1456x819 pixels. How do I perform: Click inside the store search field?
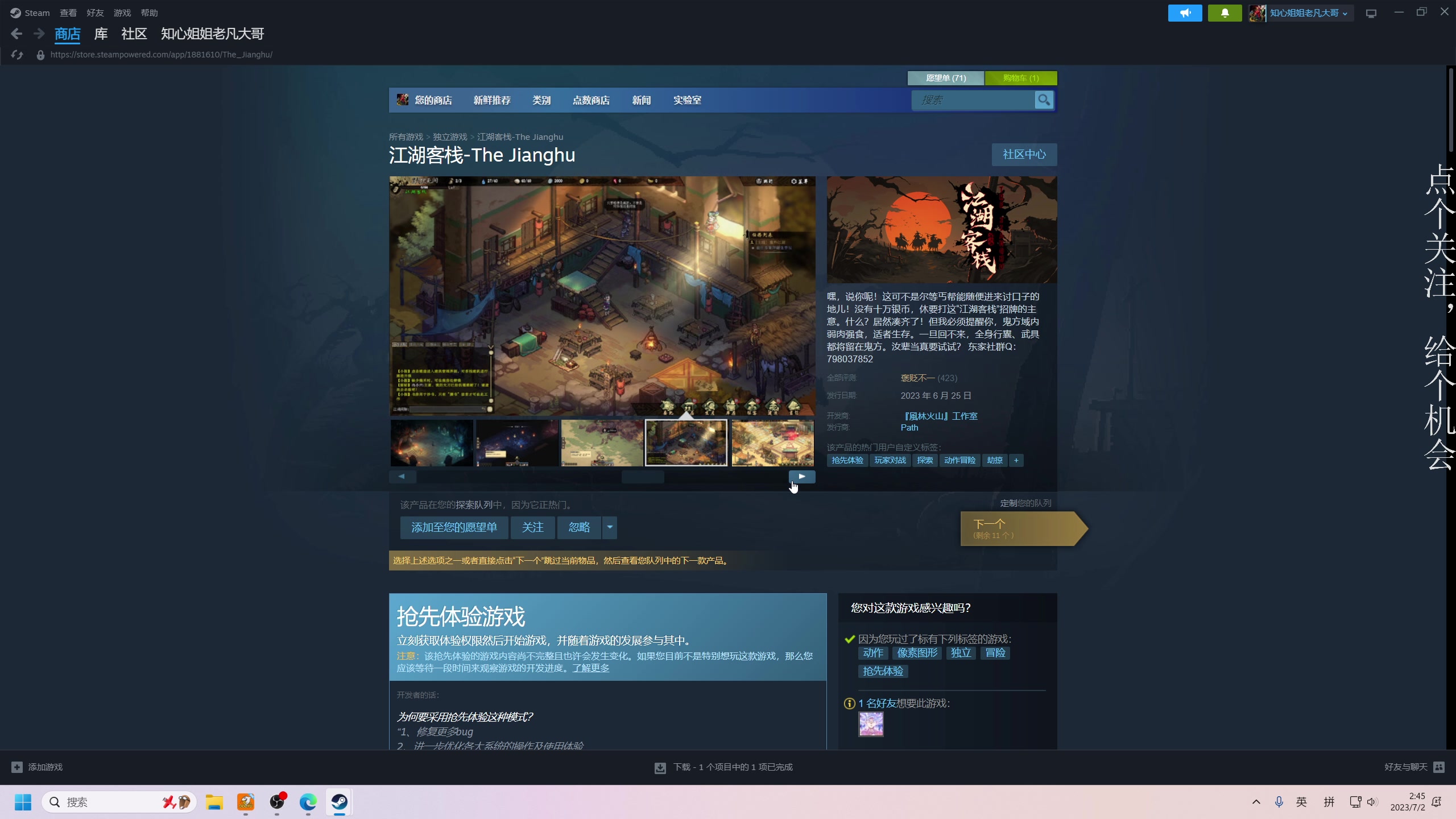pyautogui.click(x=973, y=100)
